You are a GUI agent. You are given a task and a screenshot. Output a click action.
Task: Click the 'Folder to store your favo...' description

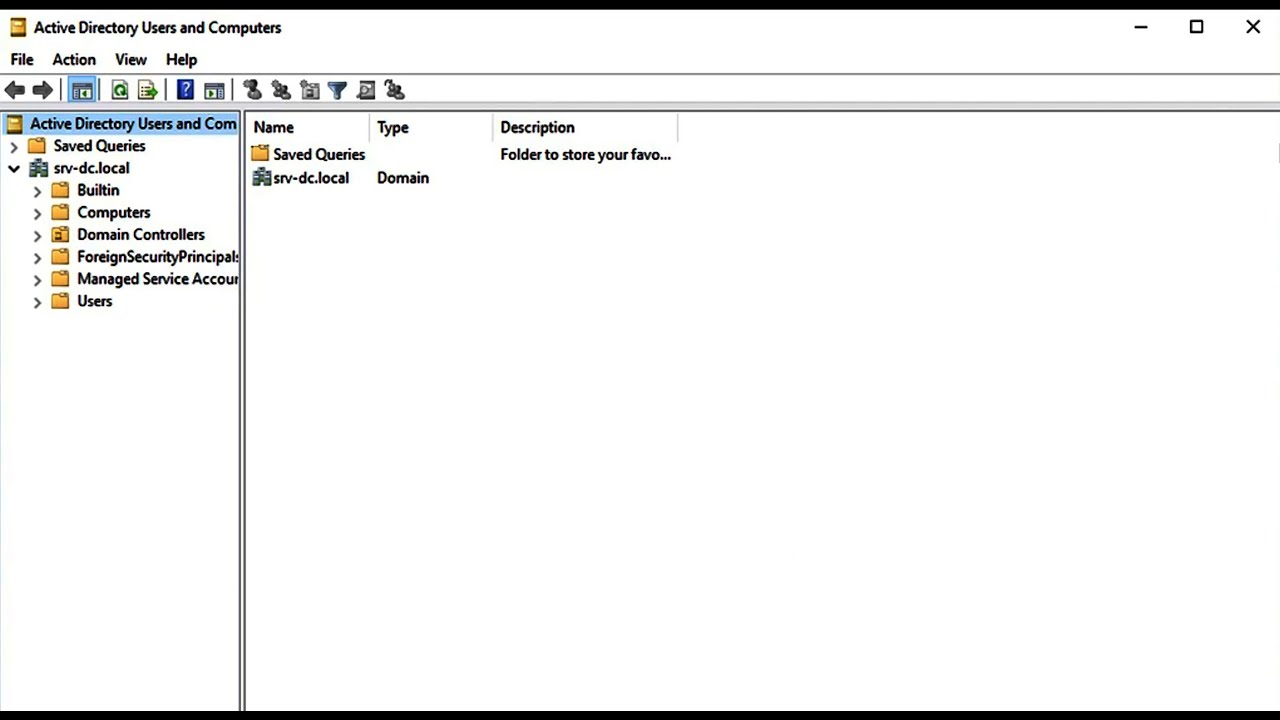point(585,154)
